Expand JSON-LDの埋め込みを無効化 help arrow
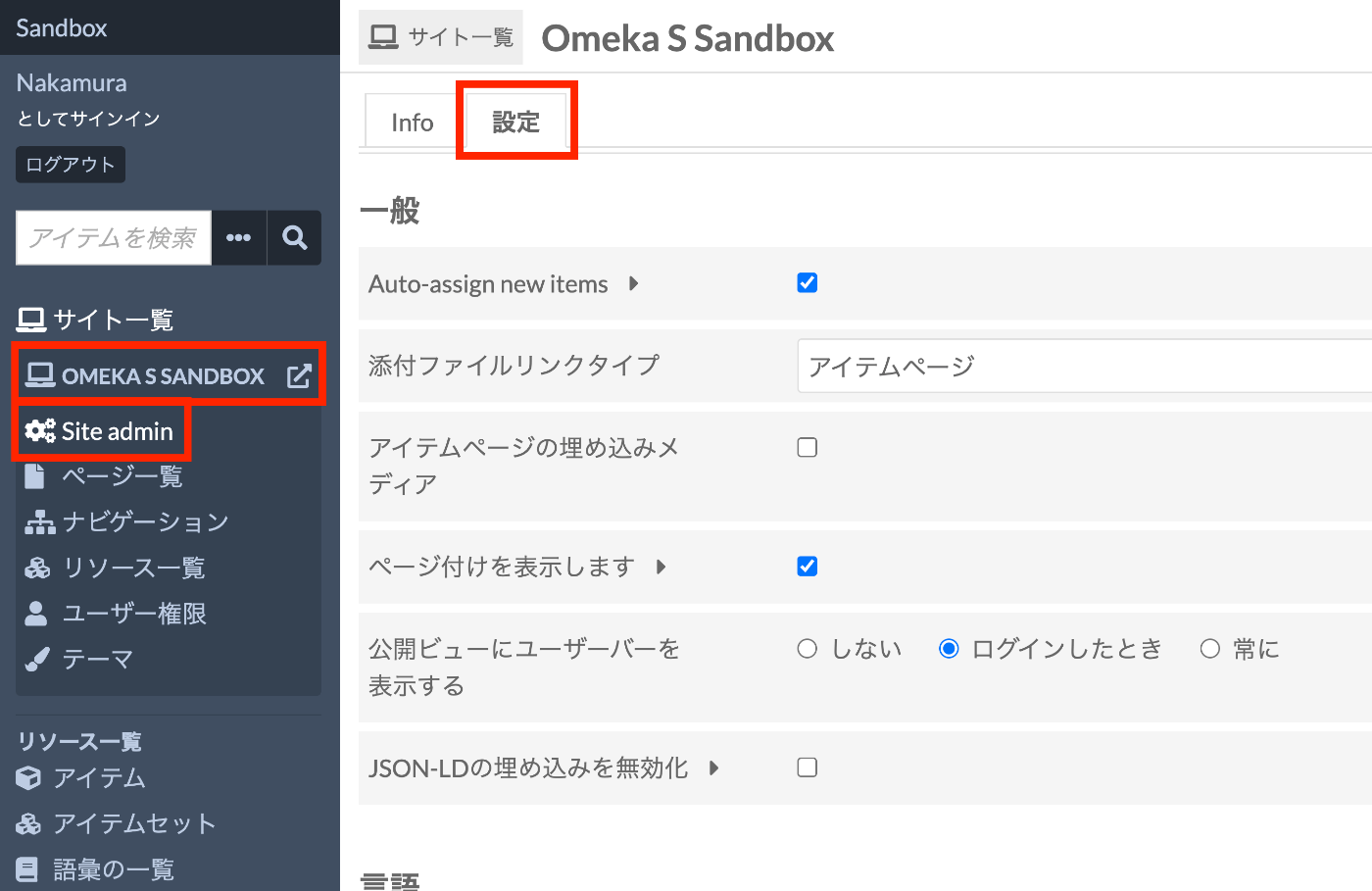 click(714, 768)
